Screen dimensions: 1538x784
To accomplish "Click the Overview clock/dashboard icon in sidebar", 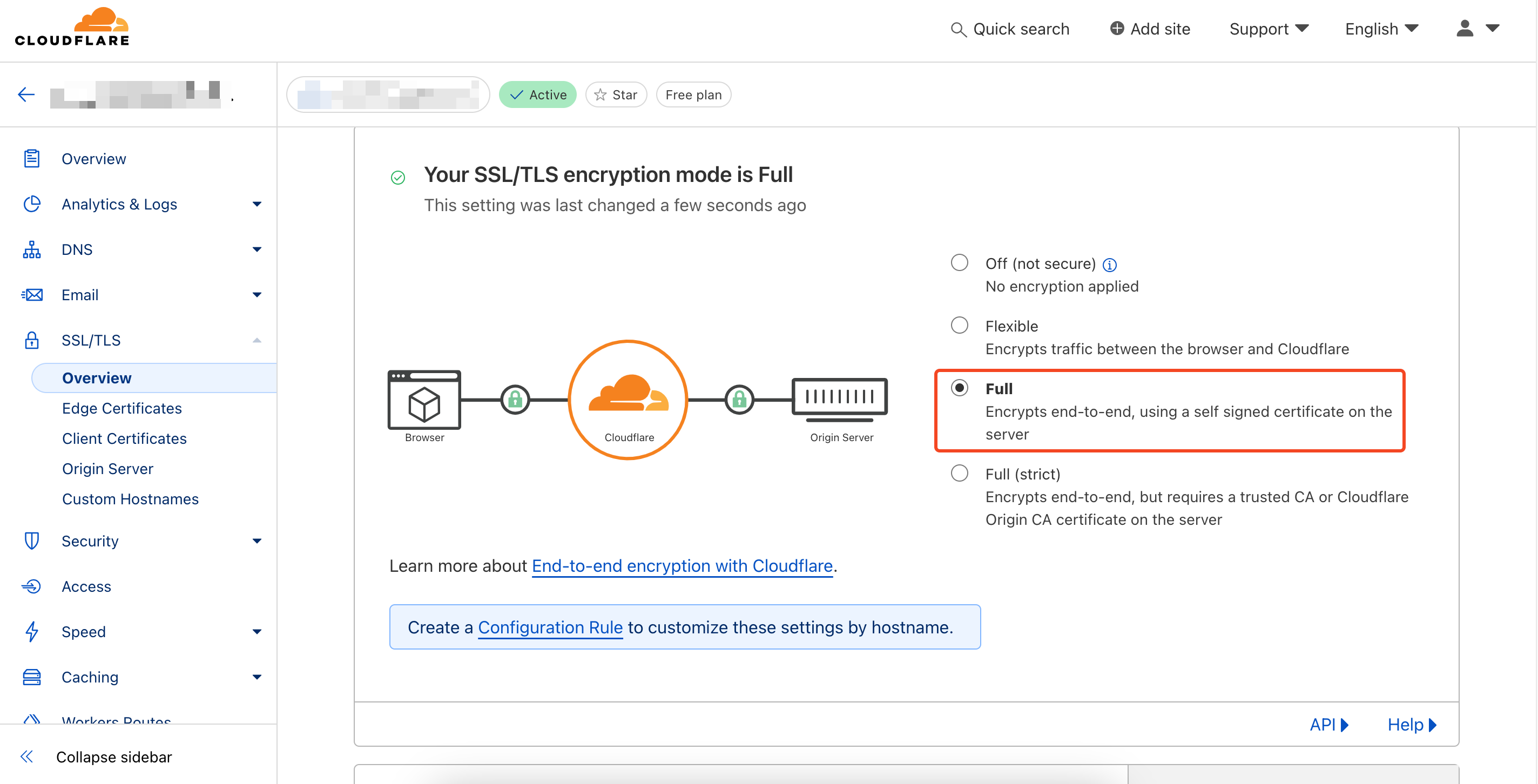I will (x=31, y=157).
